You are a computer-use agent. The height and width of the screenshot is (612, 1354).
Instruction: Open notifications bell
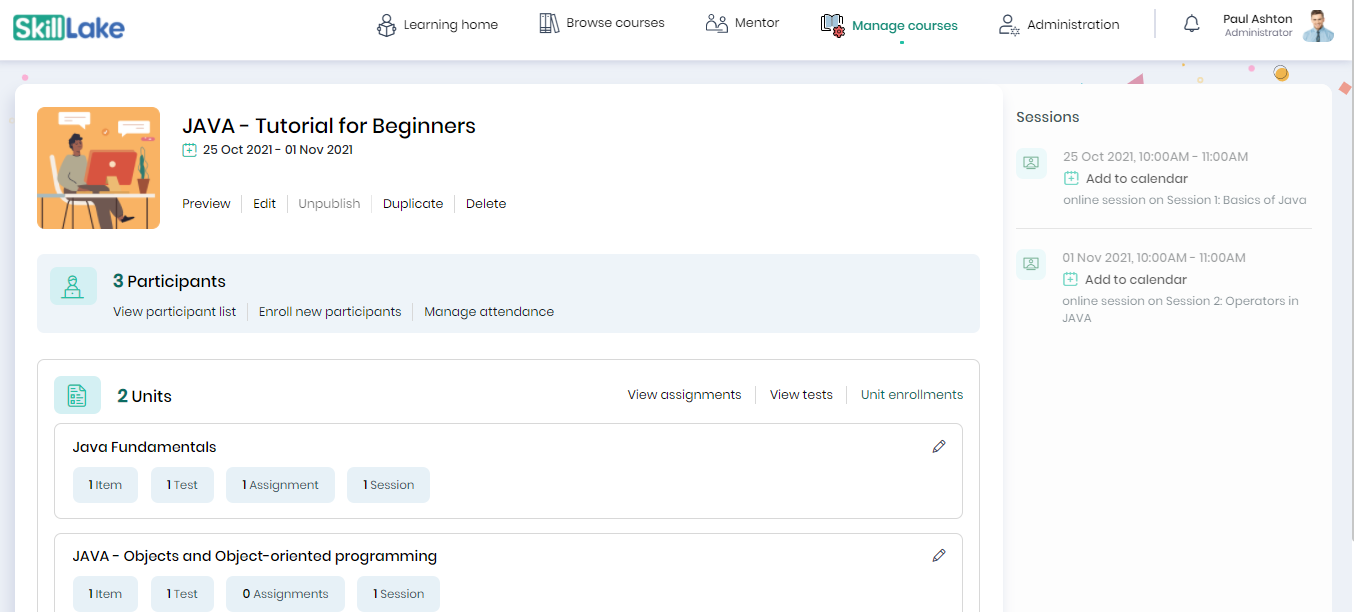tap(1191, 24)
